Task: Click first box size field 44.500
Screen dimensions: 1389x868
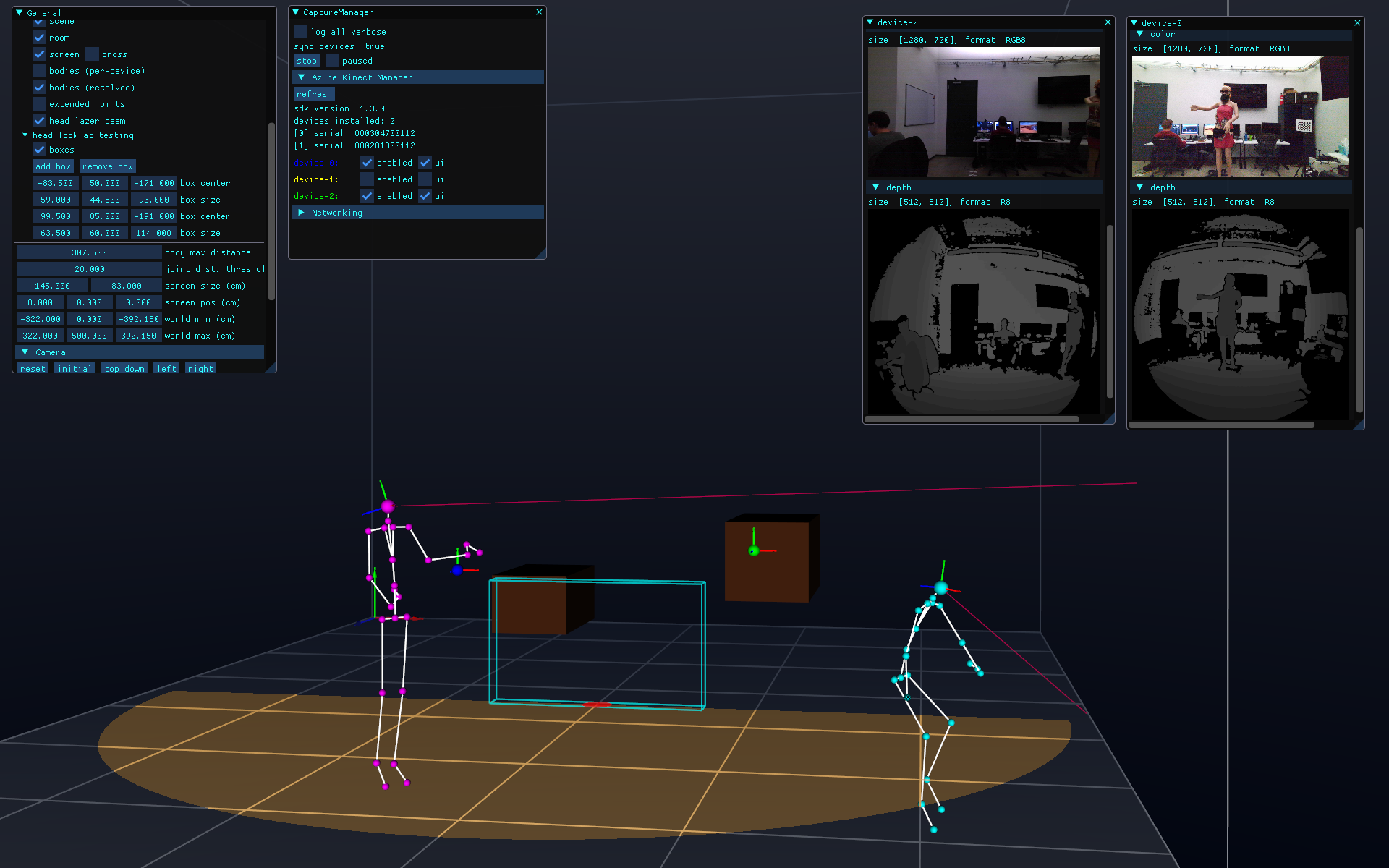Action: (x=105, y=200)
